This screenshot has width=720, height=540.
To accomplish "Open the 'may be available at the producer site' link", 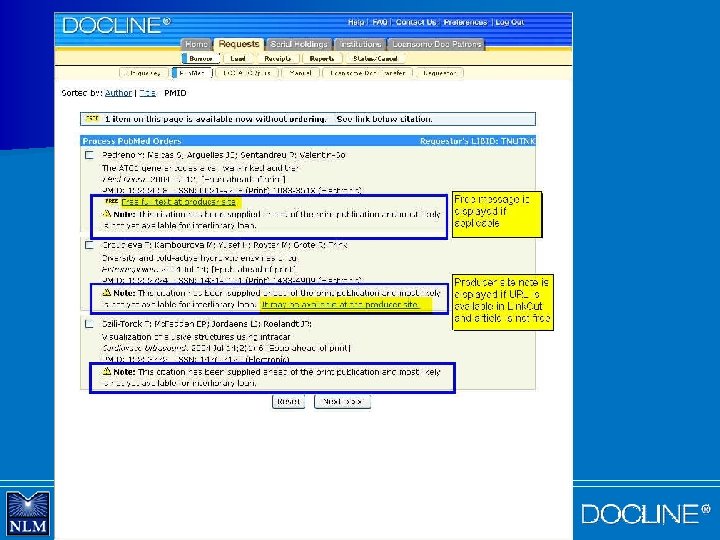I will (x=340, y=304).
